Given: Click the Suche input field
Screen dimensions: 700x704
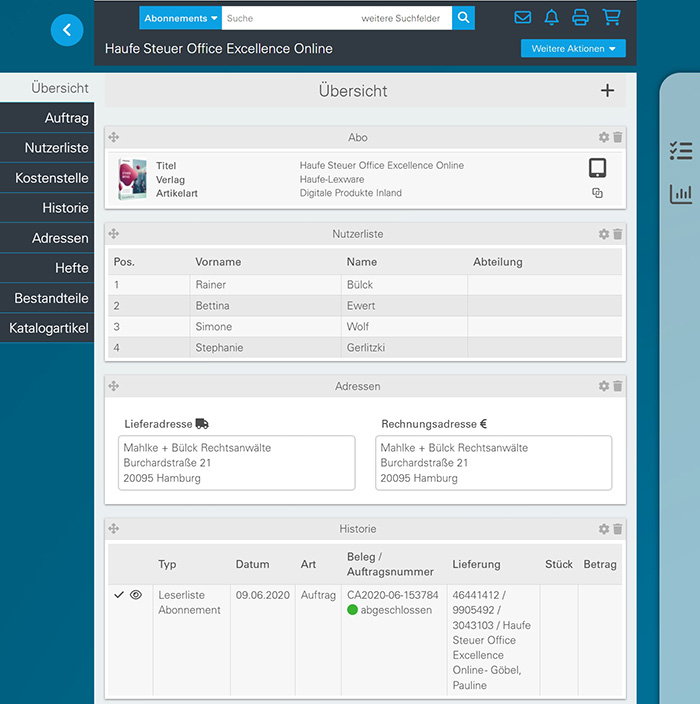Looking at the screenshot, I should tap(285, 18).
